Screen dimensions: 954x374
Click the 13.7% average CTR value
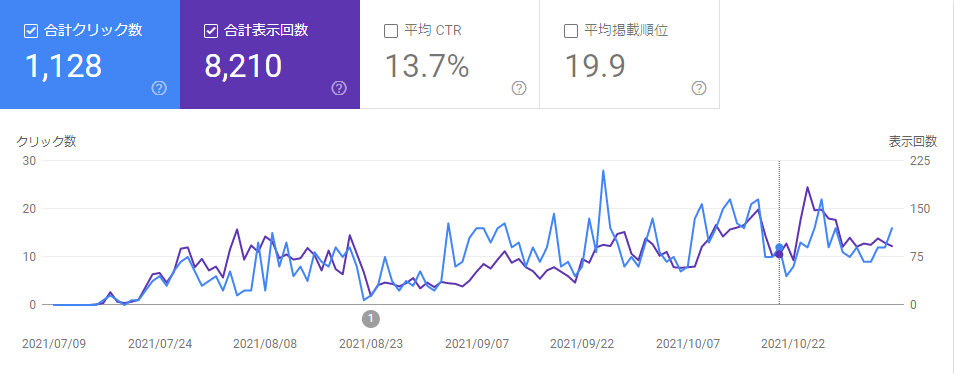427,66
